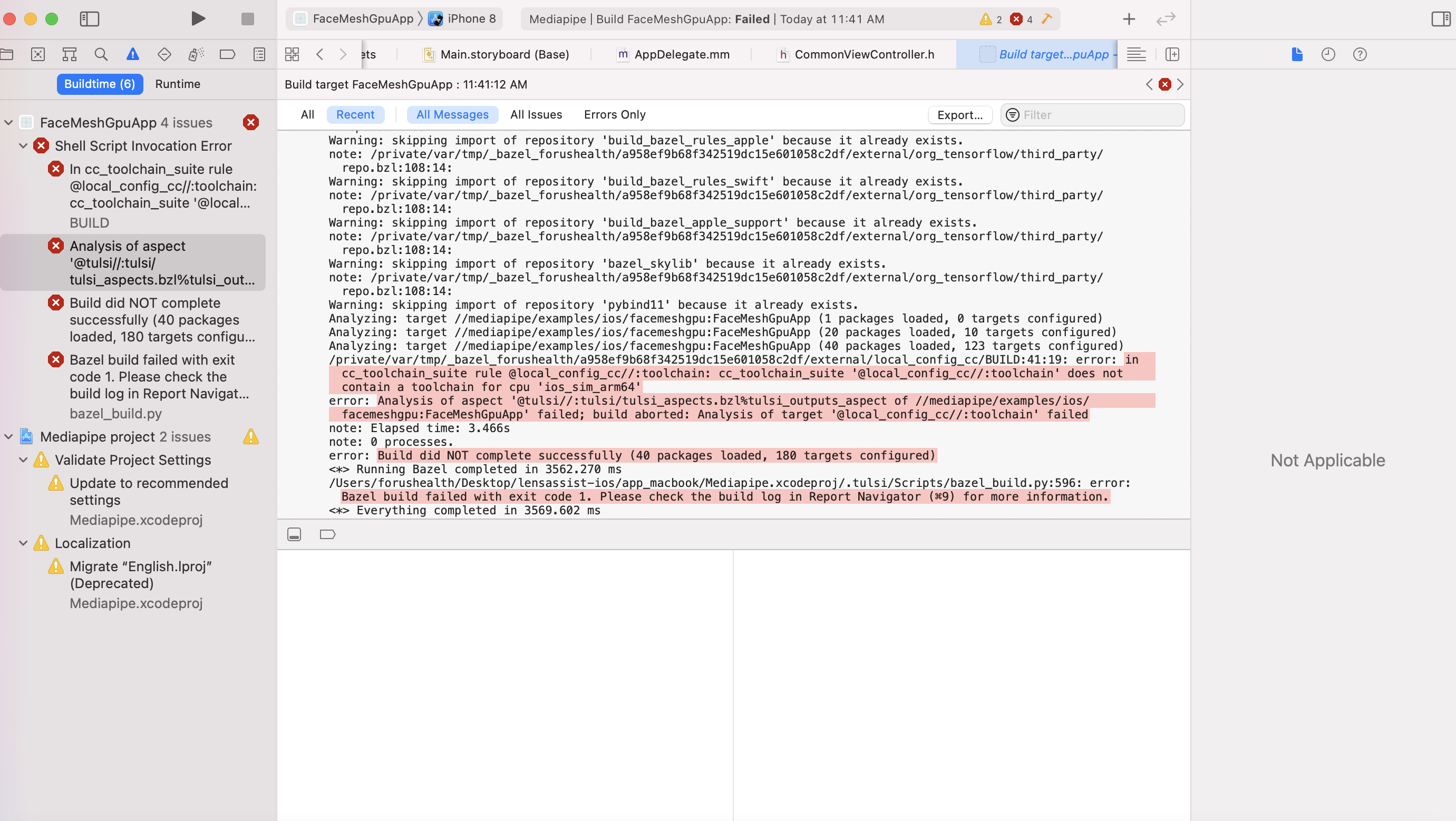Hide the navigator sidebar
Image resolution: width=1456 pixels, height=821 pixels.
coord(89,18)
